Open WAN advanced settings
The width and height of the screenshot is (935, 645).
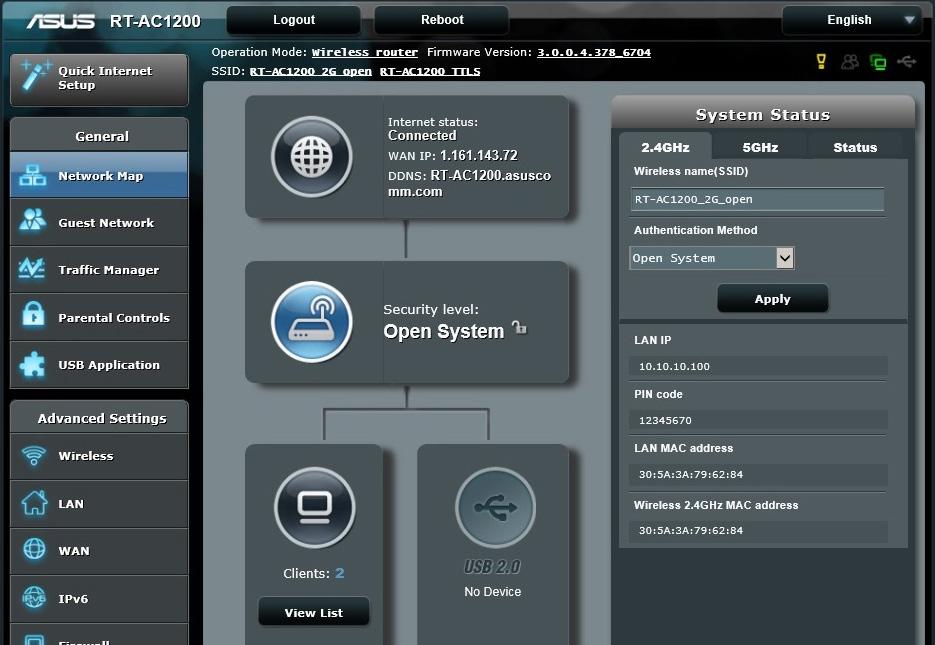tap(99, 551)
